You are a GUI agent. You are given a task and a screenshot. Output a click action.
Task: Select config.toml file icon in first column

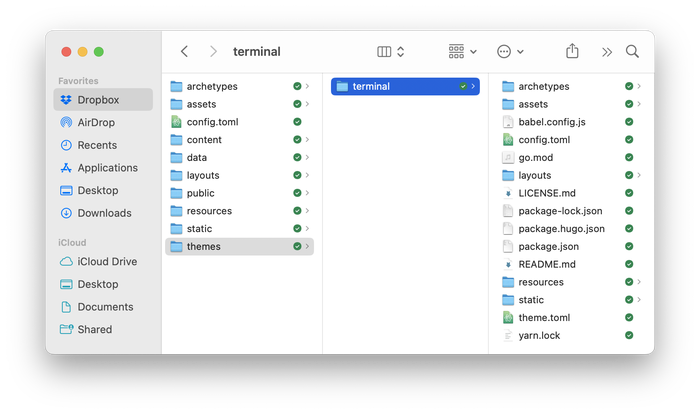[176, 122]
